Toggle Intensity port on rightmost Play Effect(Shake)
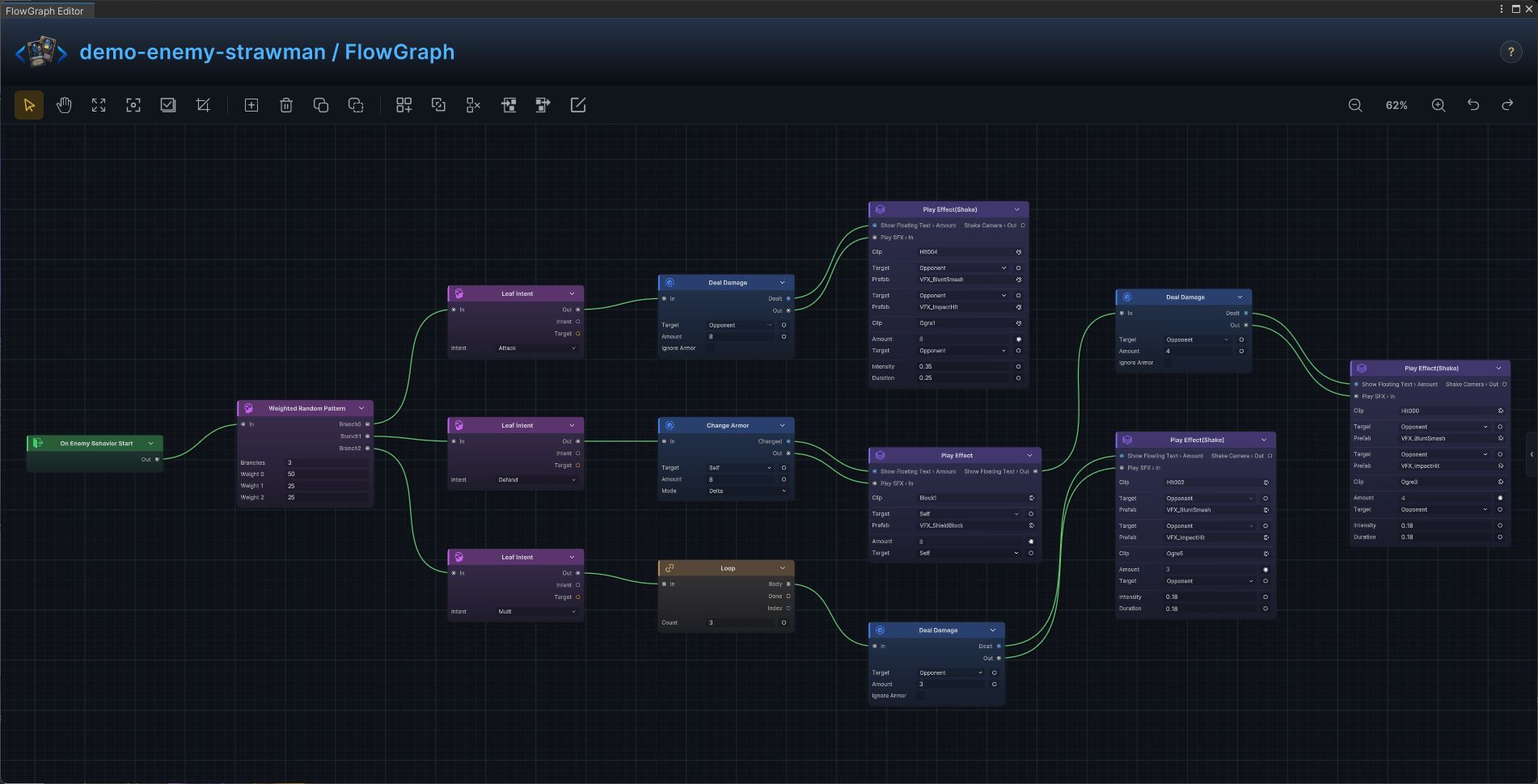The image size is (1538, 784). click(x=1500, y=525)
